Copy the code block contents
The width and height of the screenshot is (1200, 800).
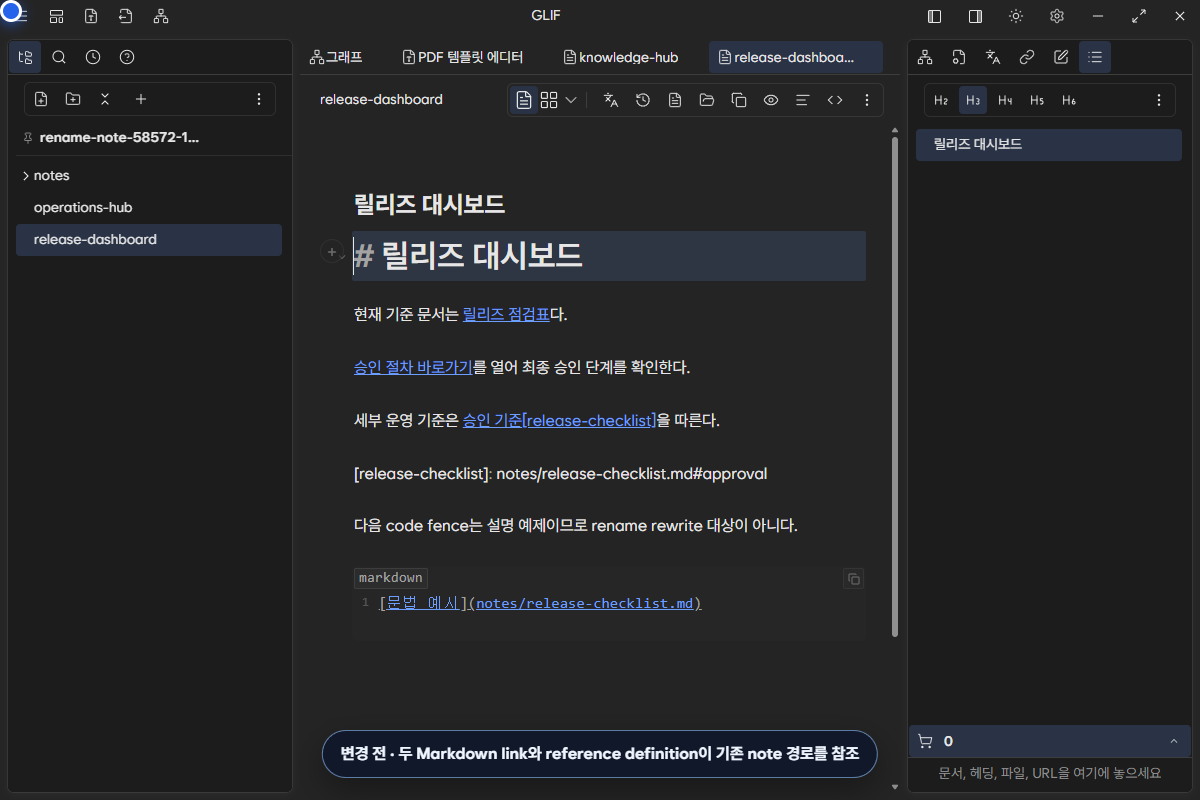(x=853, y=579)
